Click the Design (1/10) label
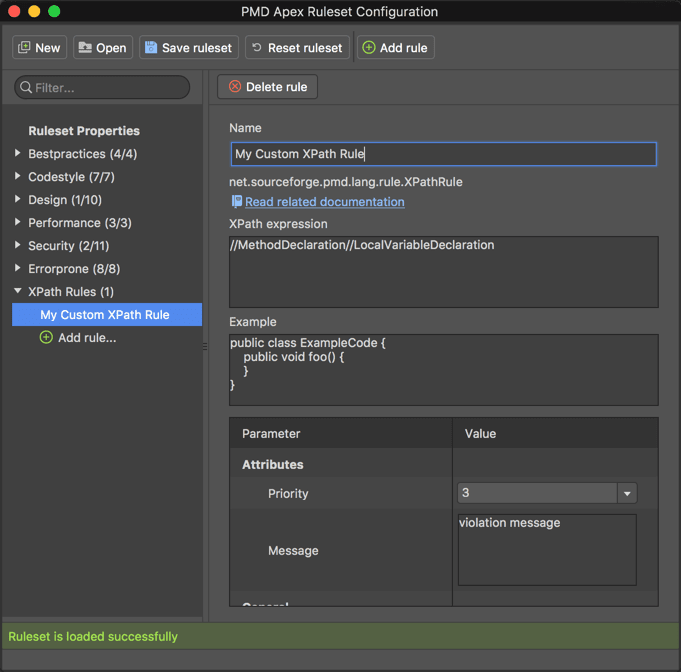 coord(65,200)
